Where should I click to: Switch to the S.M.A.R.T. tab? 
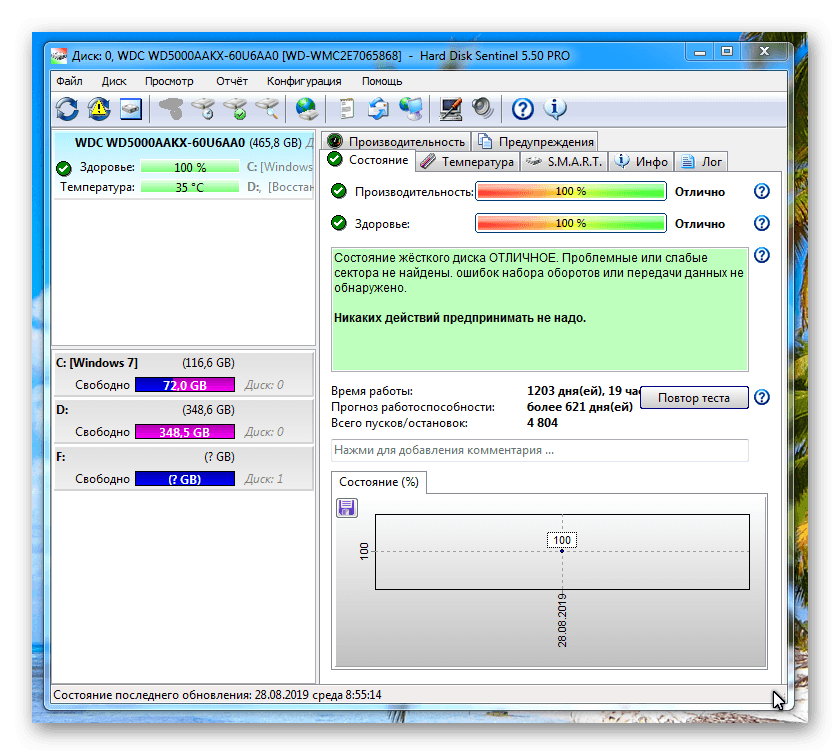[x=564, y=161]
